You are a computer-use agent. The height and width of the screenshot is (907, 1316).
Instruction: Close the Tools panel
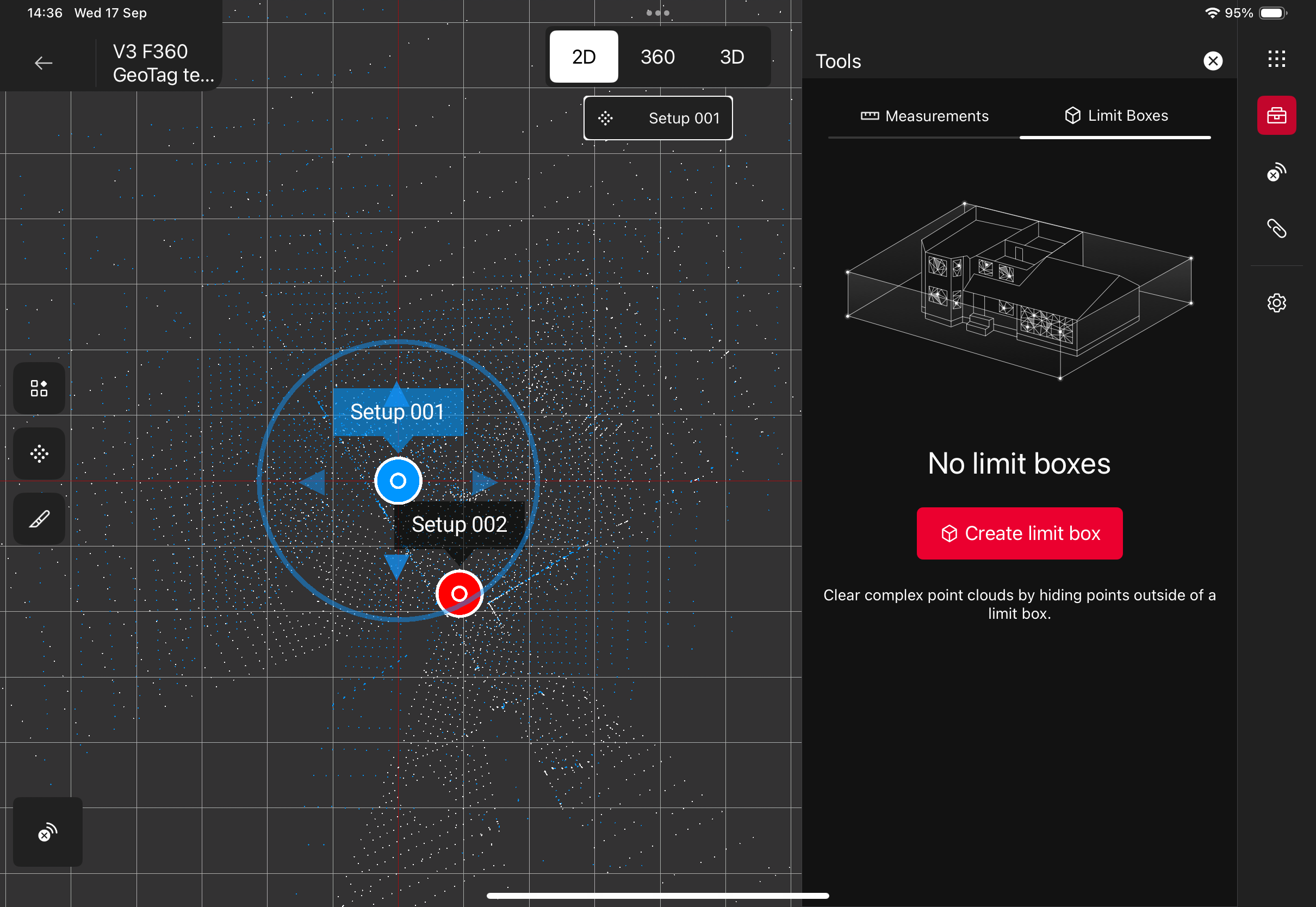(x=1213, y=61)
